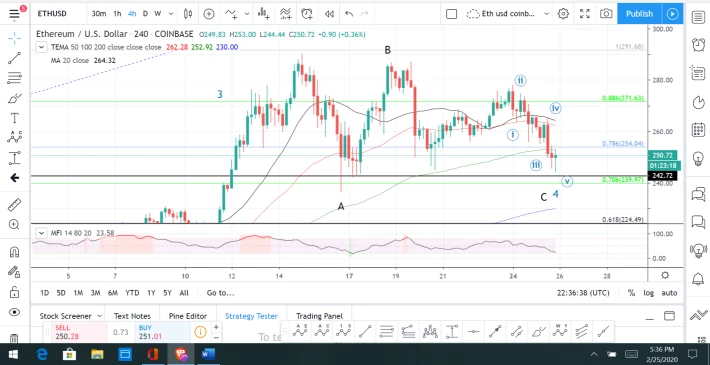Image resolution: width=710 pixels, height=365 pixels.
Task: Open chart settings gear
Action: 563,14
